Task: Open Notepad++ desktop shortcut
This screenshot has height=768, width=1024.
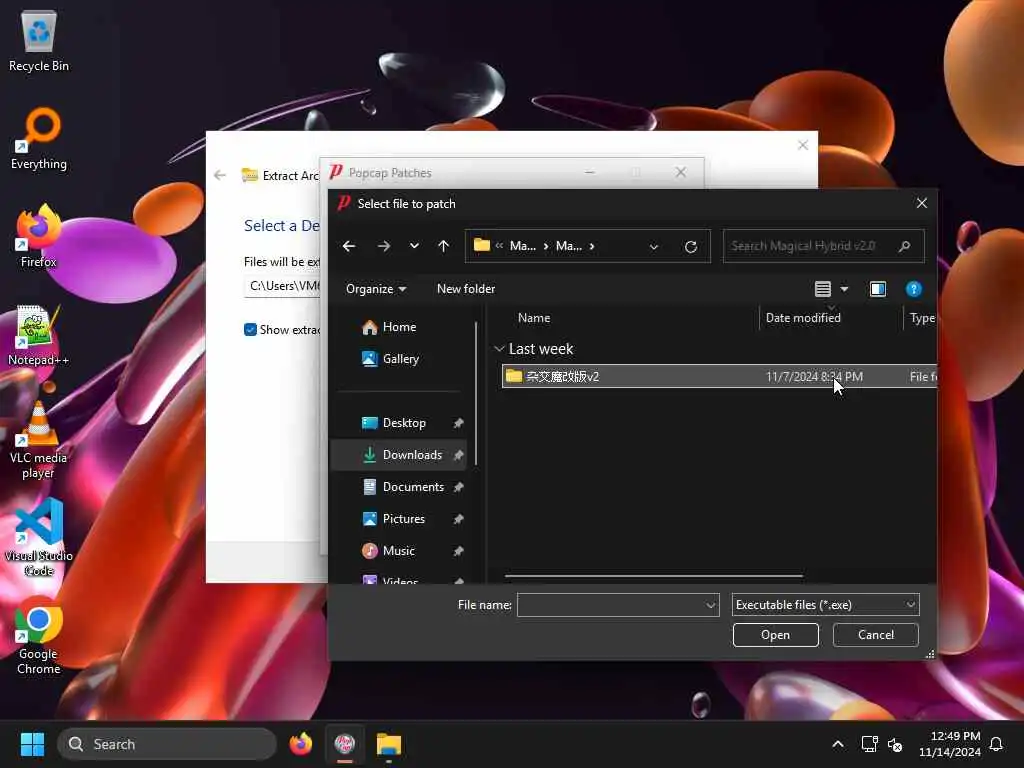Action: [x=39, y=335]
